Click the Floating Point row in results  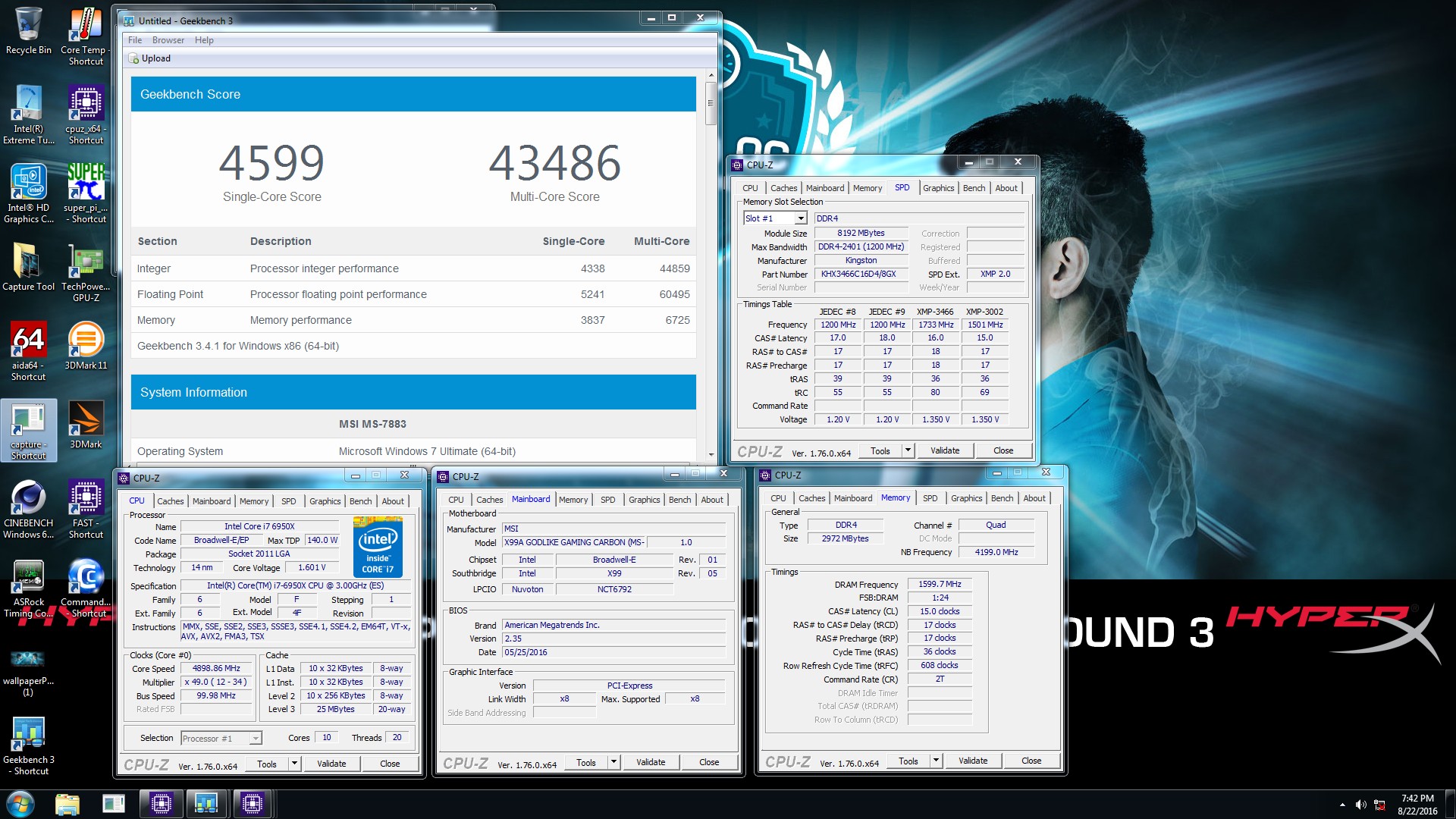[413, 294]
